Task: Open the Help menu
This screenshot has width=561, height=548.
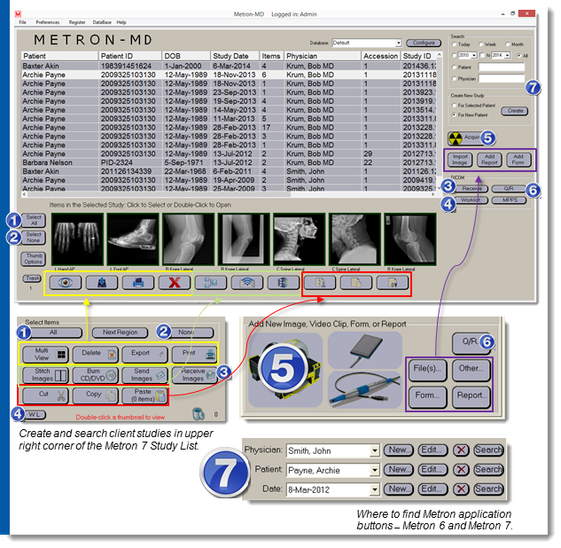Action: (121, 22)
